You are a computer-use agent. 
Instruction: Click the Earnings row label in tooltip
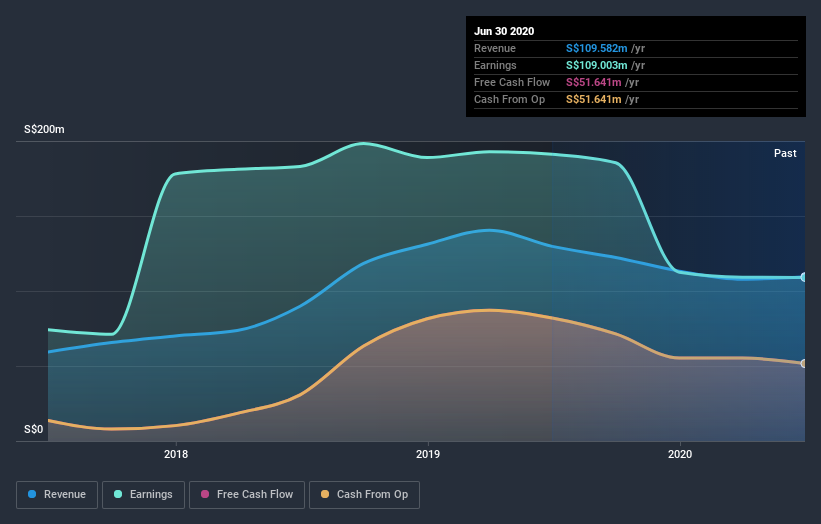[495, 65]
